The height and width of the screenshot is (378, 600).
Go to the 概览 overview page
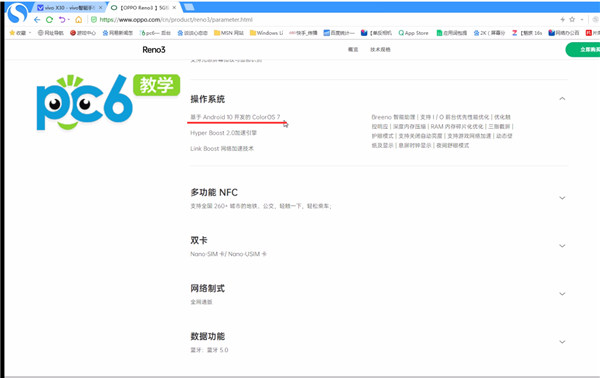click(353, 50)
